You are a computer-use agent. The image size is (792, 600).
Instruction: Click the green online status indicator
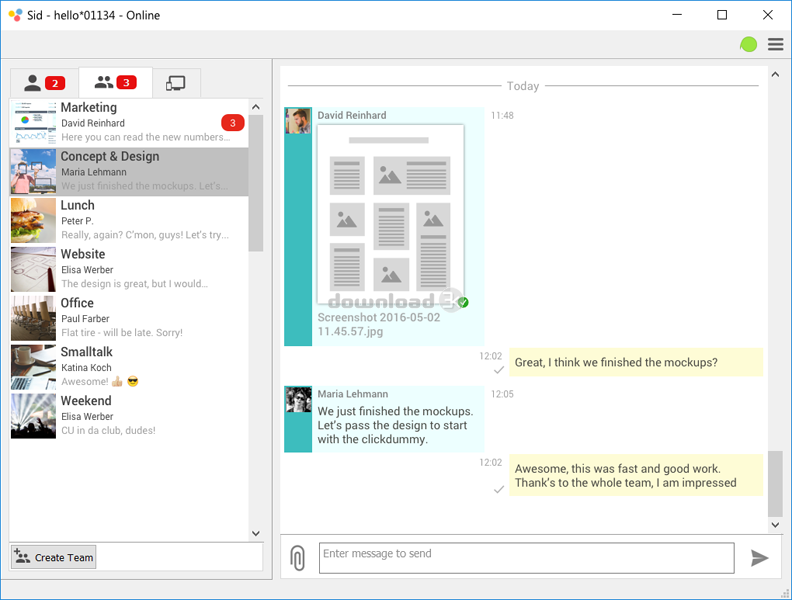coord(748,44)
